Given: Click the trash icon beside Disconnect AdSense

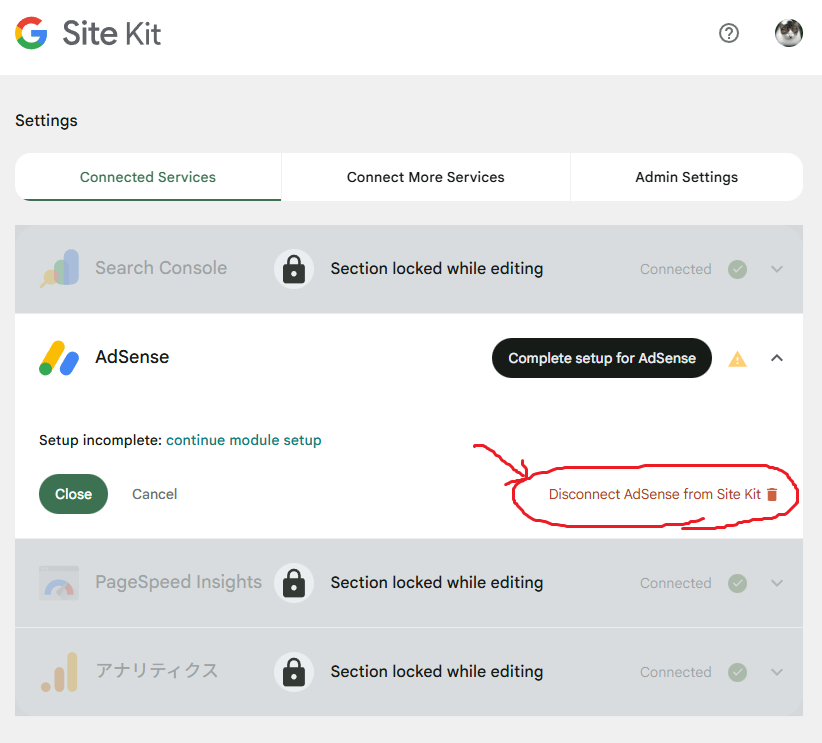Looking at the screenshot, I should point(772,495).
